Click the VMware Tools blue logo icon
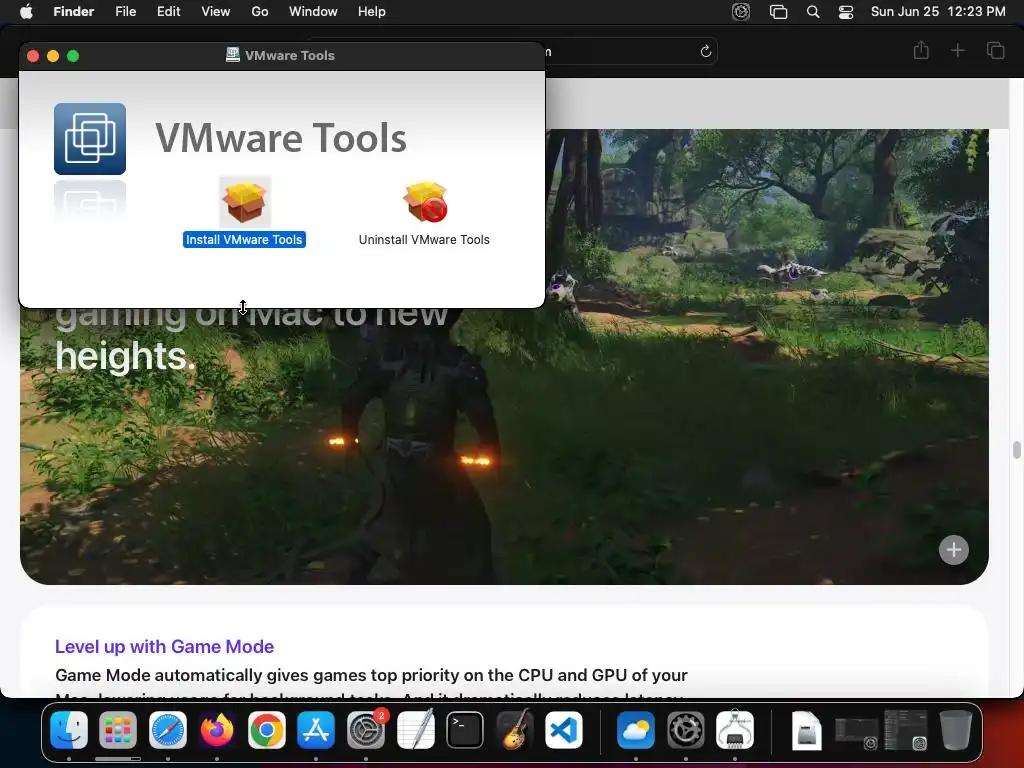Viewport: 1024px width, 768px height. pyautogui.click(x=89, y=138)
